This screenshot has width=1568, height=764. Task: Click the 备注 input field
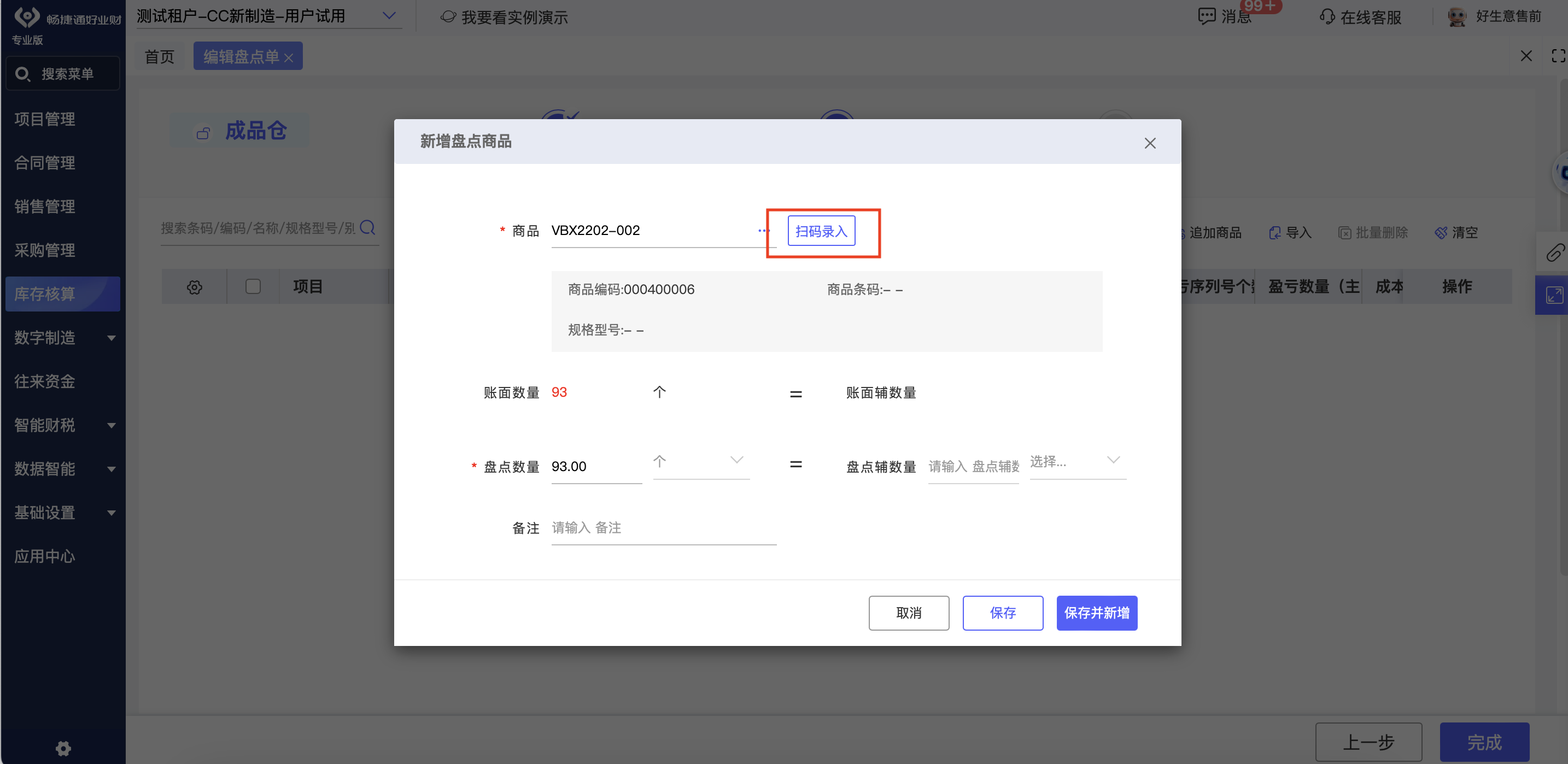(x=663, y=528)
